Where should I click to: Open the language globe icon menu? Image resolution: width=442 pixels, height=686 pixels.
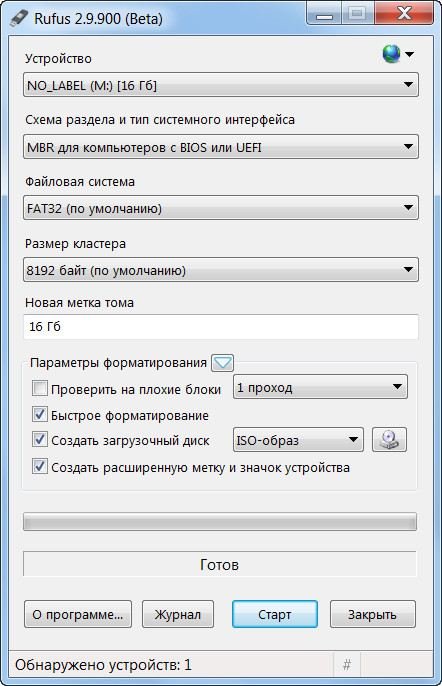397,54
